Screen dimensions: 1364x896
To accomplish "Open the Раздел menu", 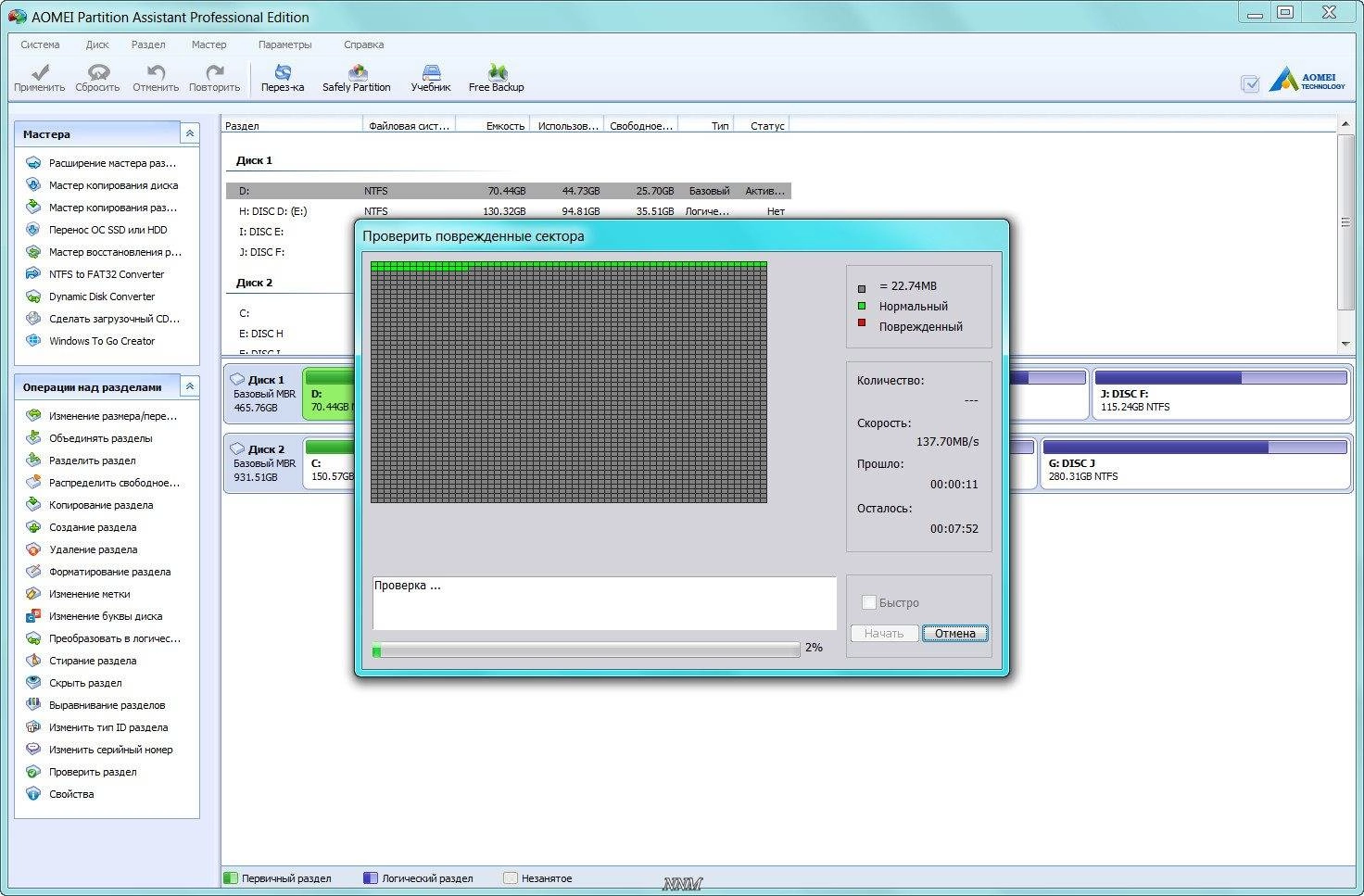I will [148, 44].
